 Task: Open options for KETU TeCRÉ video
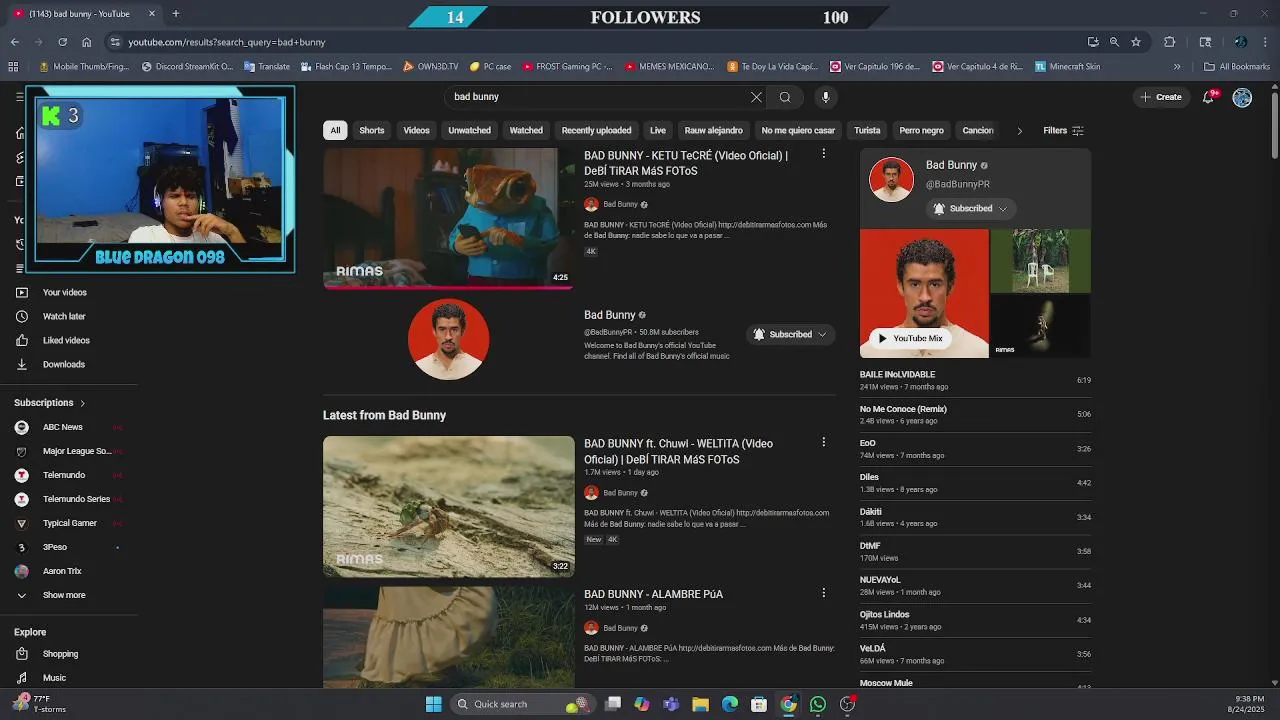coord(823,154)
